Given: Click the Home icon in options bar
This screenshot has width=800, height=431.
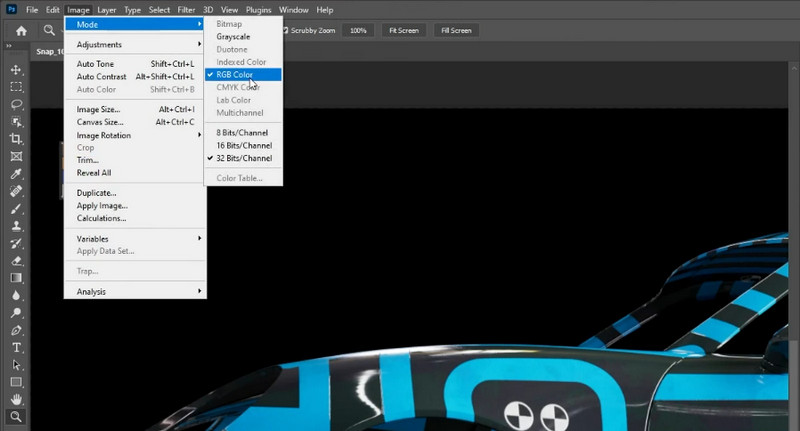Looking at the screenshot, I should pyautogui.click(x=21, y=31).
